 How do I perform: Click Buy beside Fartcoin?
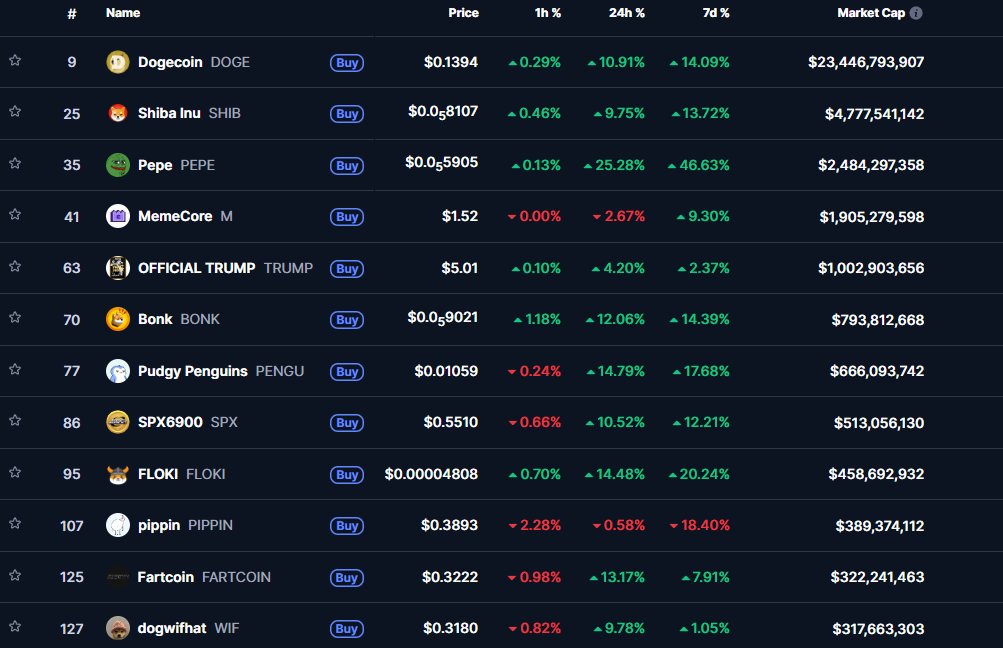coord(347,578)
